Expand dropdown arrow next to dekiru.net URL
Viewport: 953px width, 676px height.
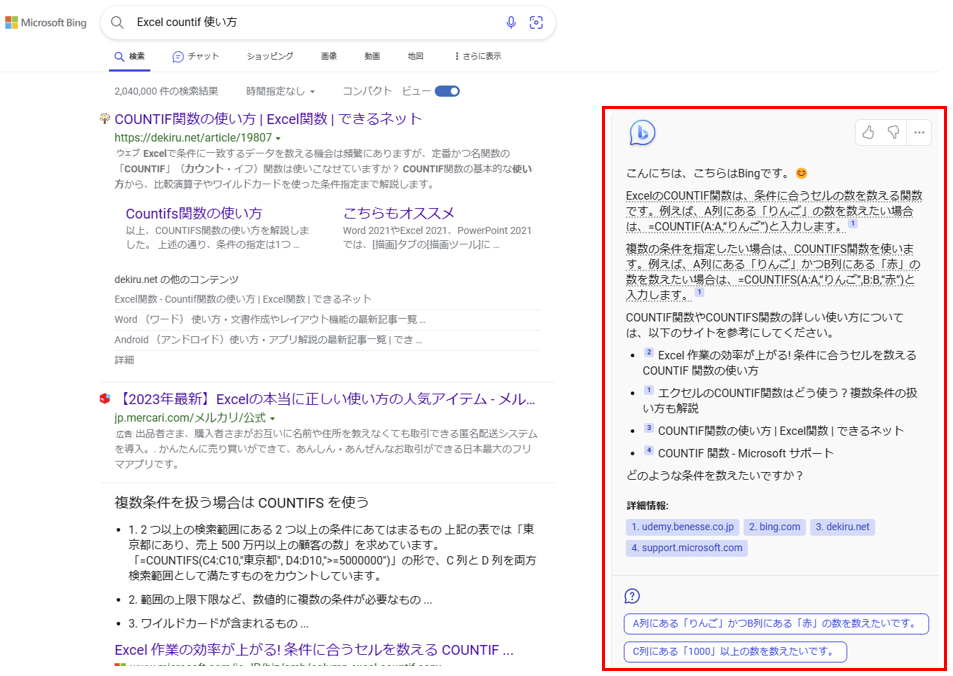[x=278, y=138]
